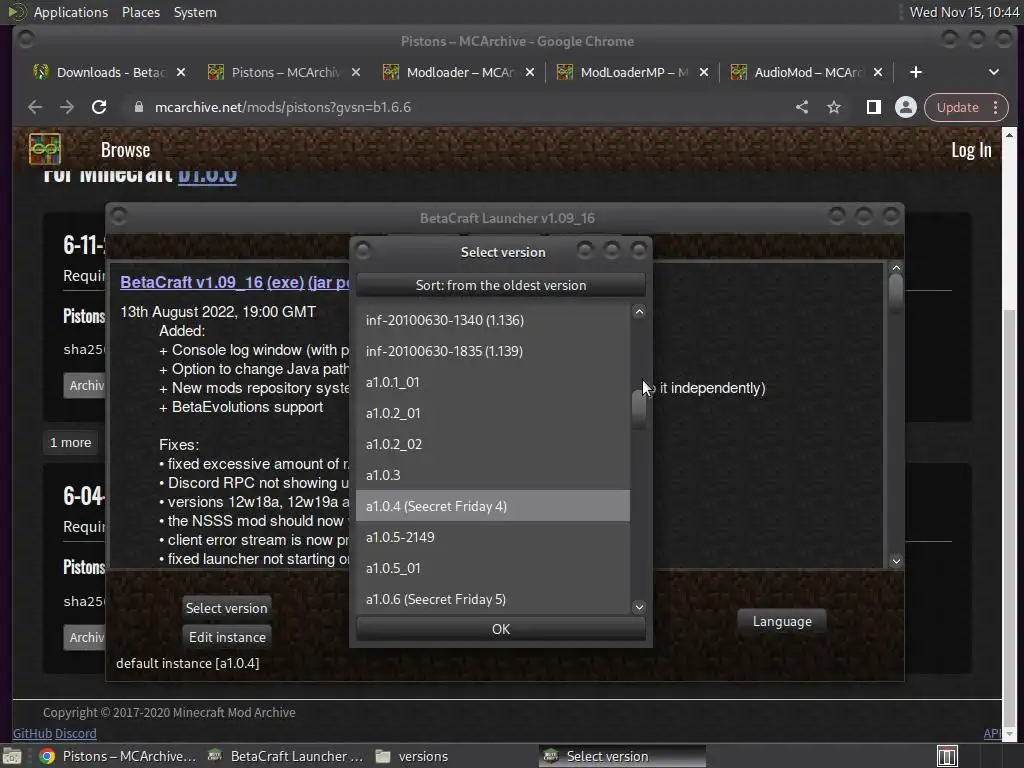The height and width of the screenshot is (768, 1024).
Task: Click workspace switcher icon in taskbar
Action: point(947,756)
